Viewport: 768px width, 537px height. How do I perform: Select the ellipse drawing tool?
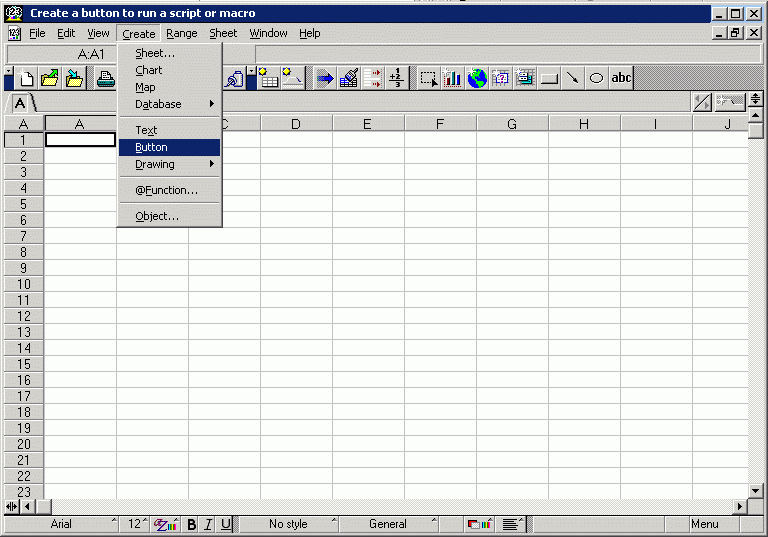tap(596, 78)
